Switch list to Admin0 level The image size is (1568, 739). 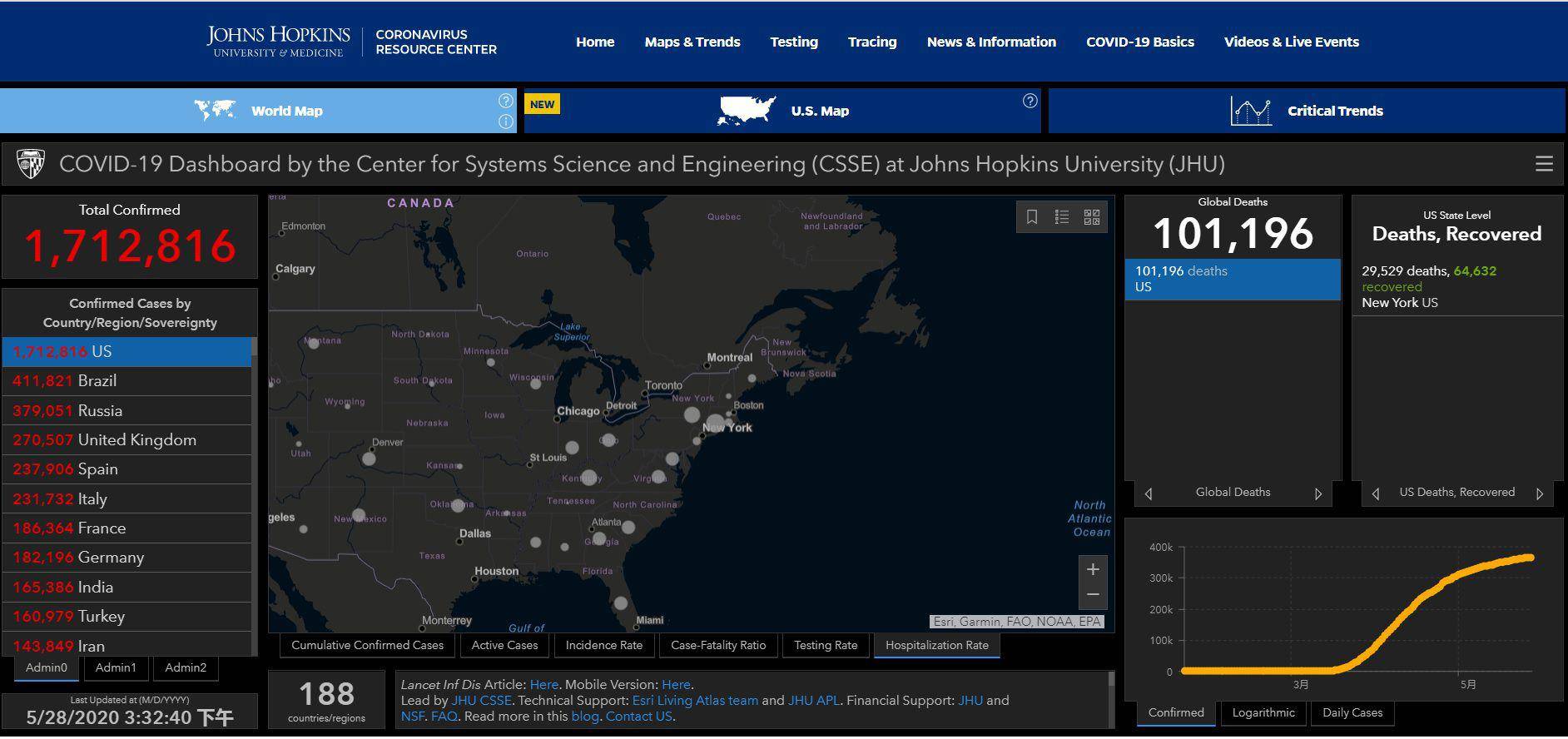[46, 667]
